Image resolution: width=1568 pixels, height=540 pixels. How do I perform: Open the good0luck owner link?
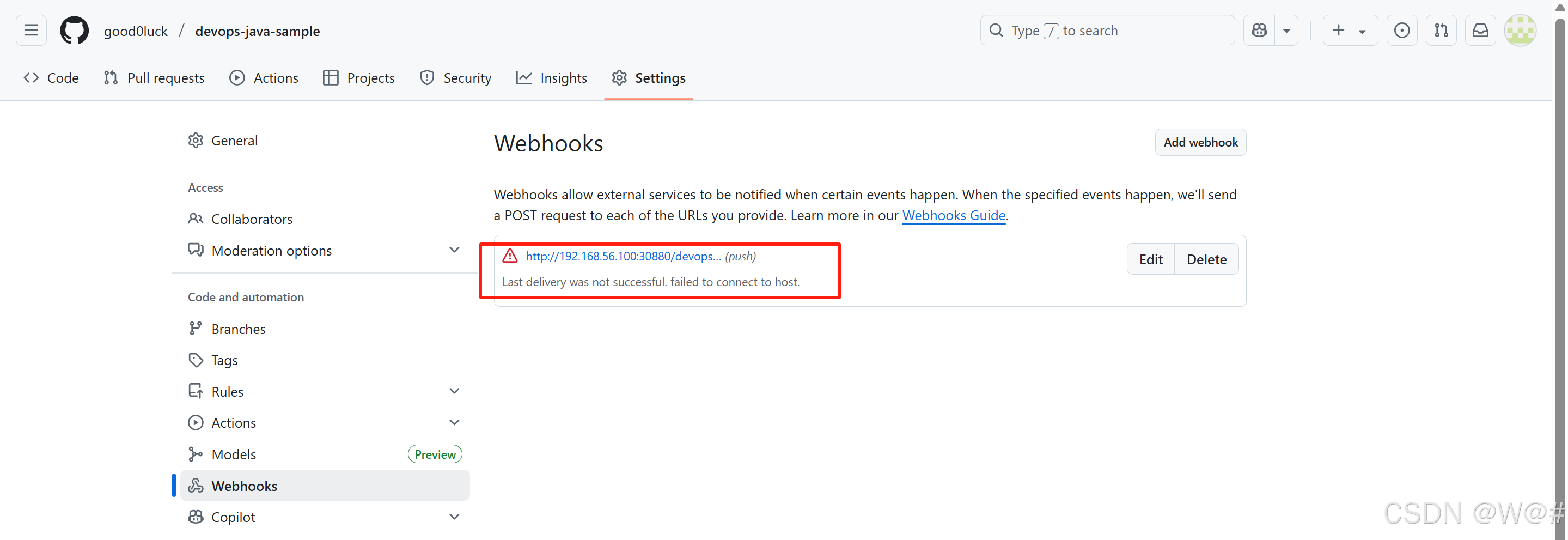pos(135,31)
